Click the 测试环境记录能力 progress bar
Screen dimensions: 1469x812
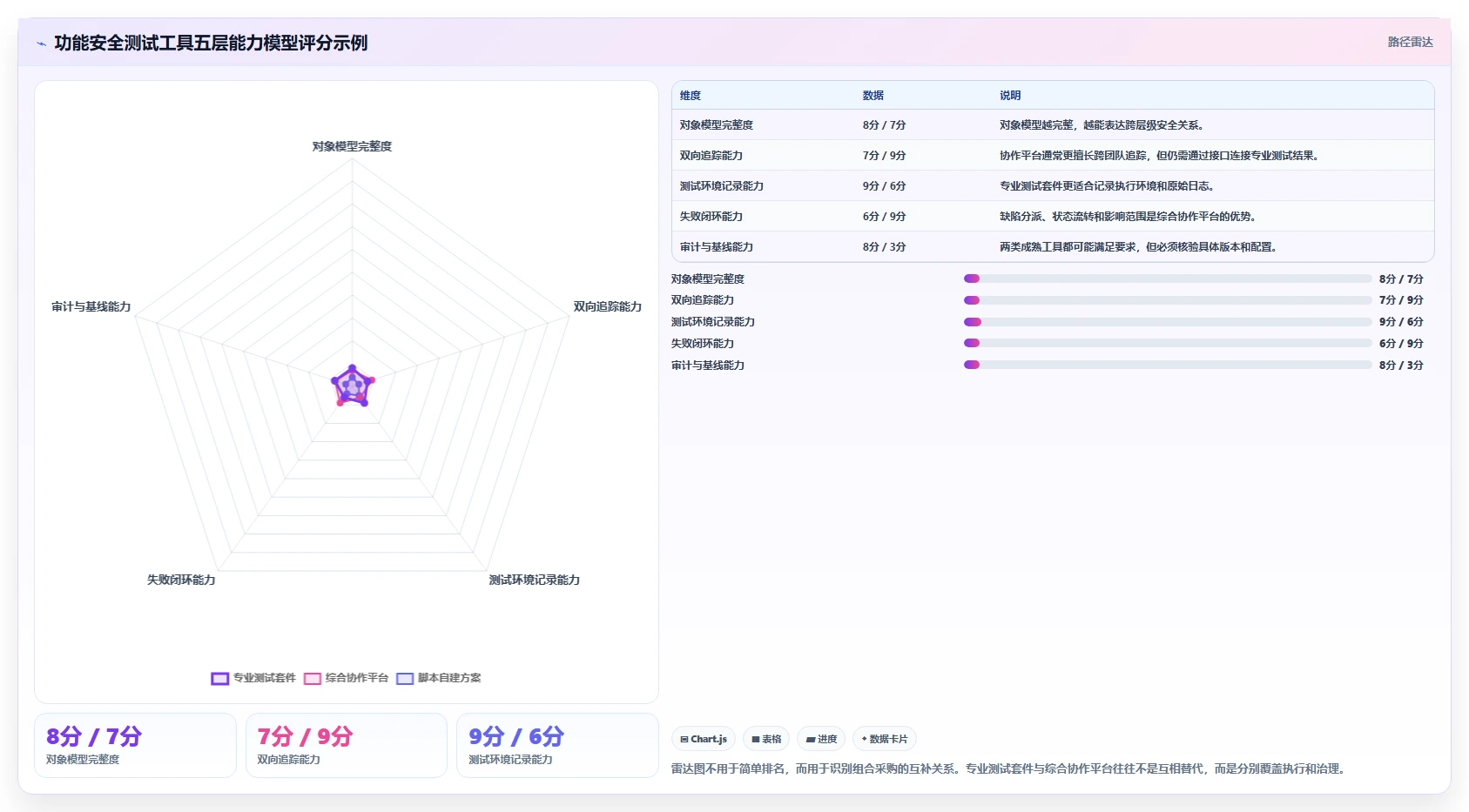point(1168,322)
